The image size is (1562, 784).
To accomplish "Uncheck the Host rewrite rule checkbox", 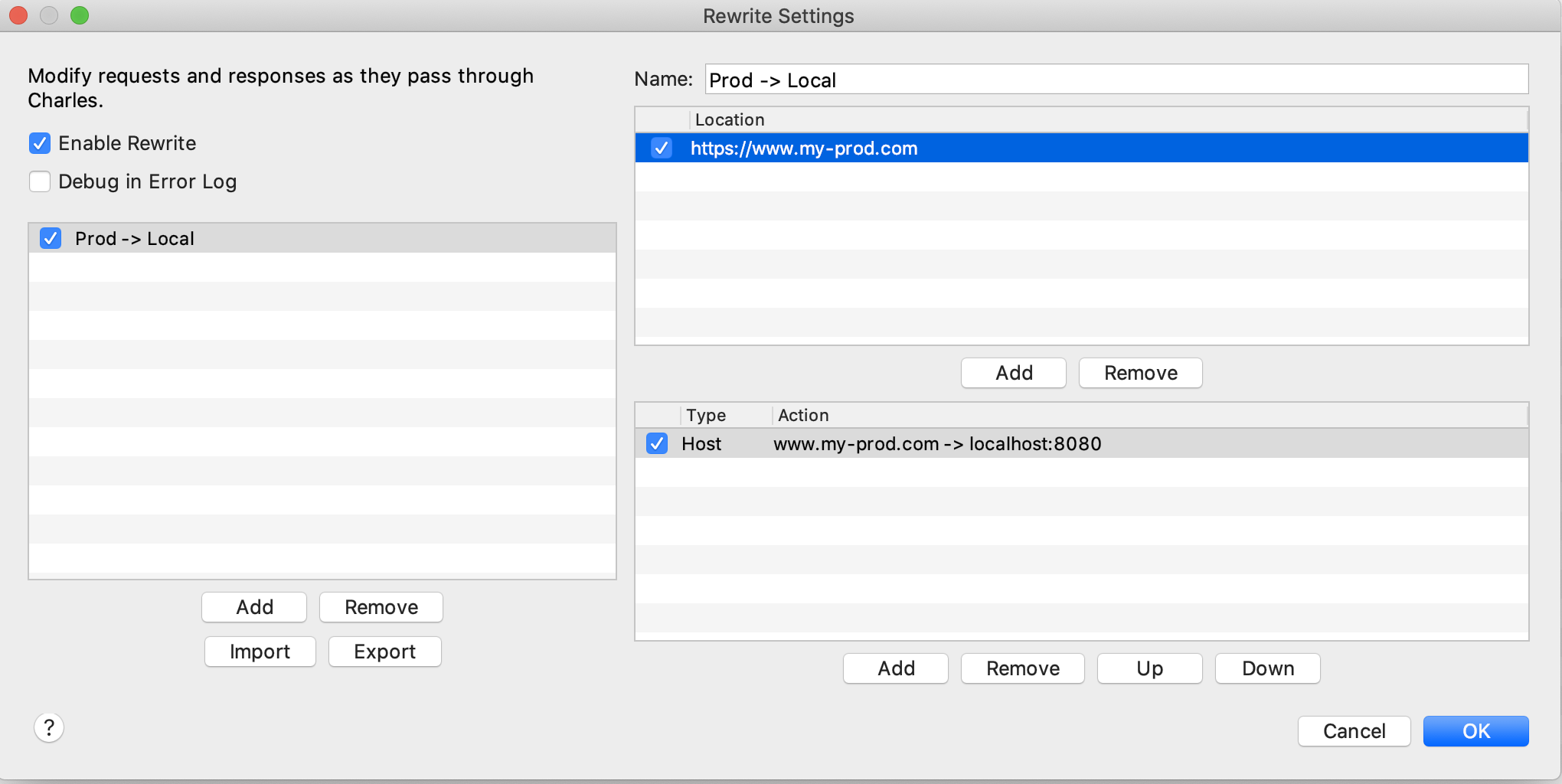I will coord(657,444).
